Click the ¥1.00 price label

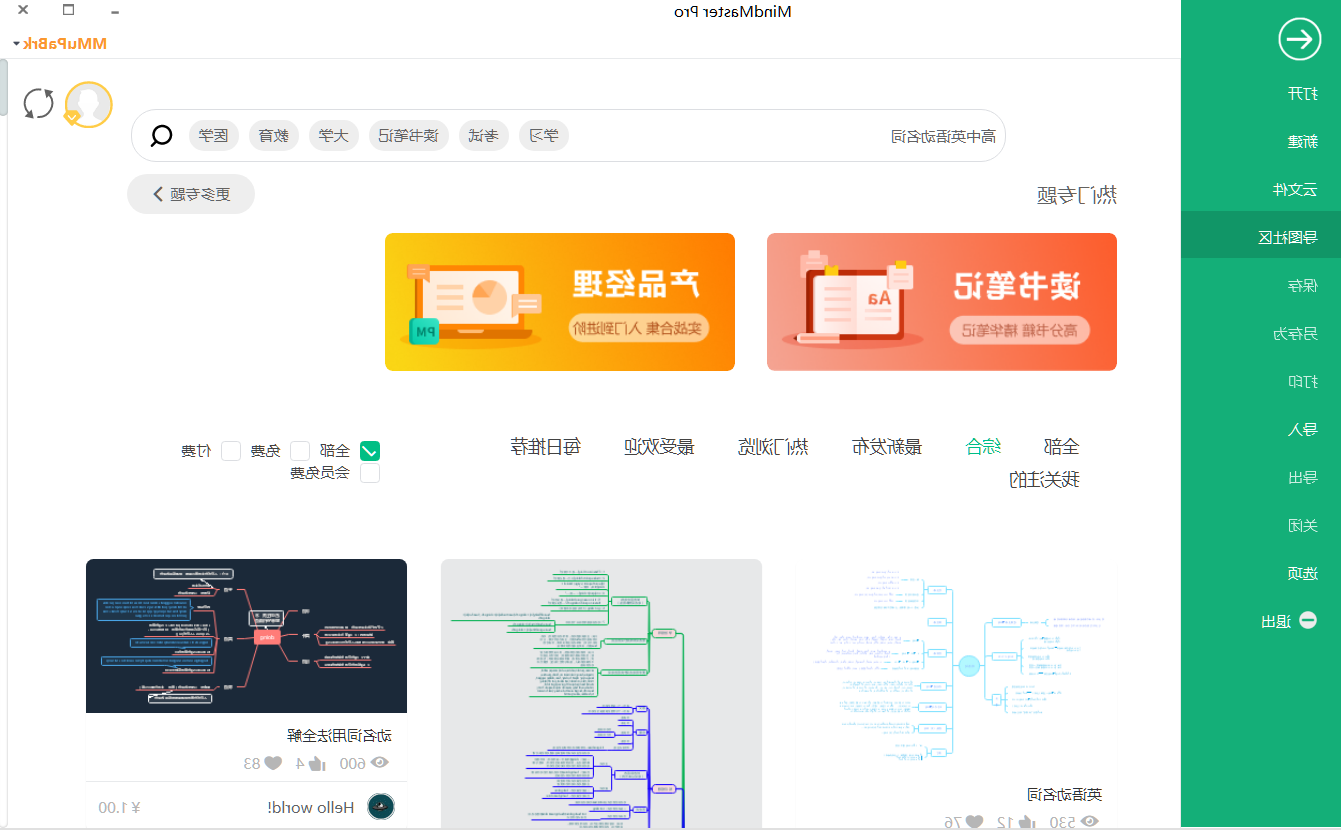tap(120, 807)
